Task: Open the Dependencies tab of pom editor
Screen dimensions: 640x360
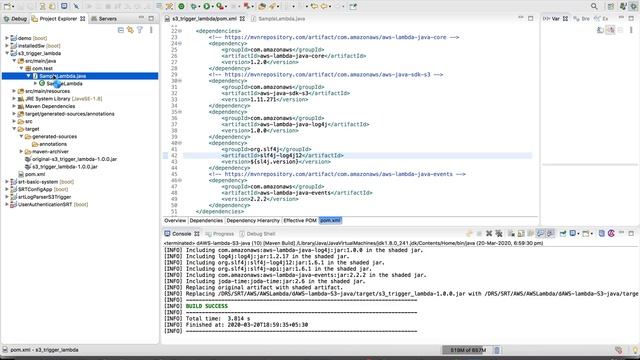Action: point(206,220)
